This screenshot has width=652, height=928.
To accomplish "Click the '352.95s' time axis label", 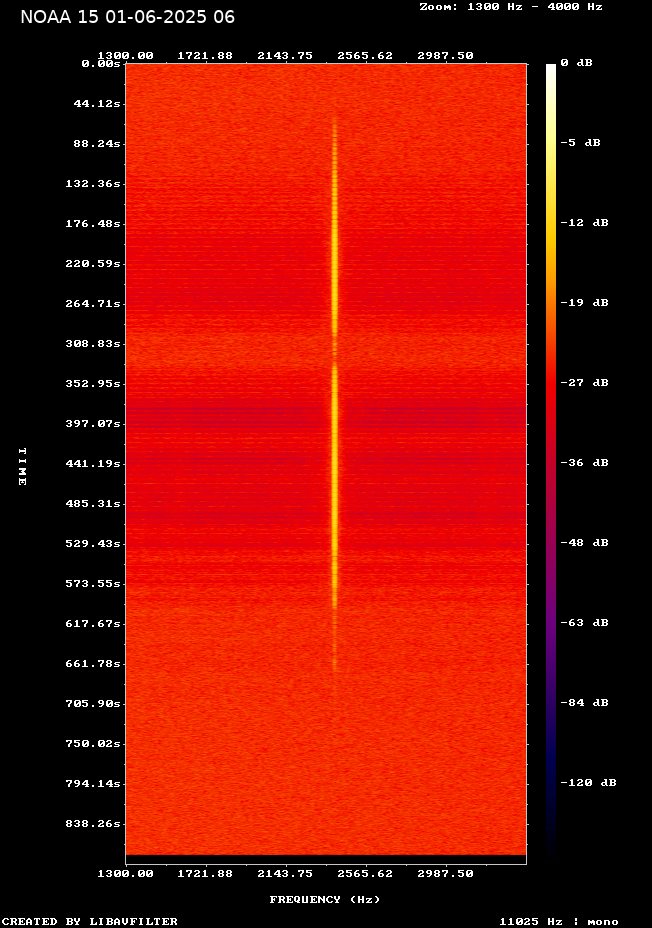I will tap(93, 384).
